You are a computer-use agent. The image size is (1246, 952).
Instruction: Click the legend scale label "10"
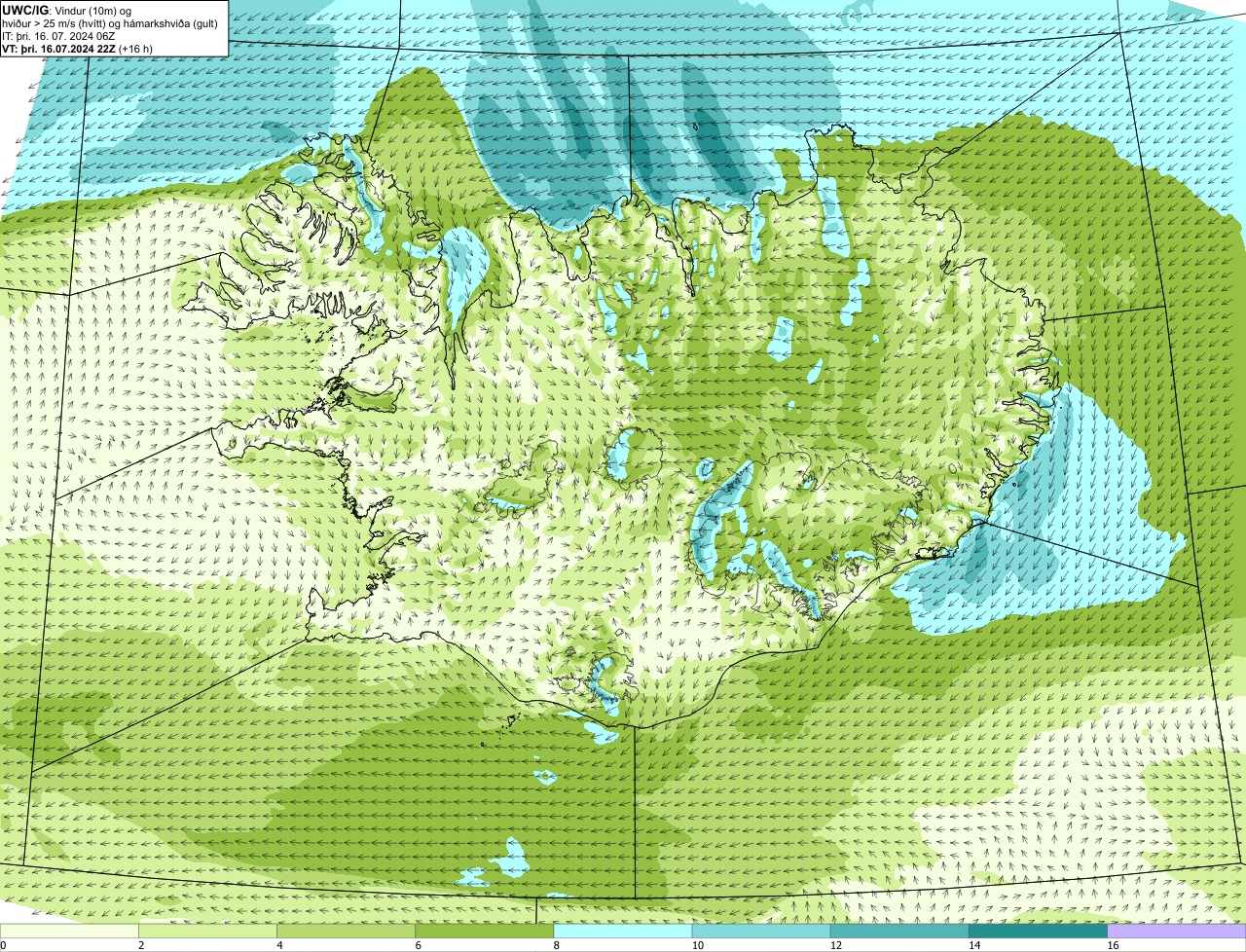pos(698,945)
